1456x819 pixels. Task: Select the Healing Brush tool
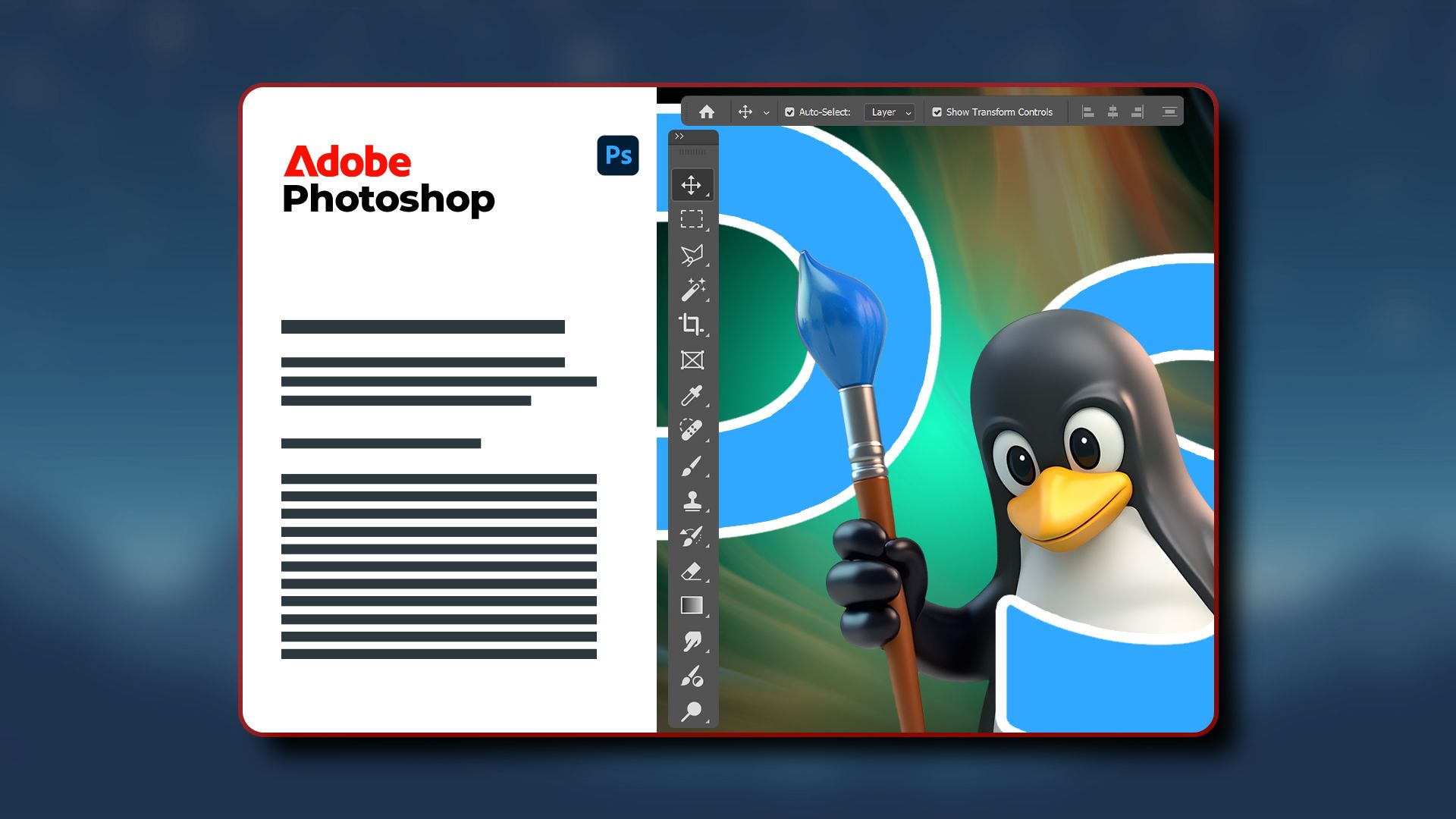693,431
